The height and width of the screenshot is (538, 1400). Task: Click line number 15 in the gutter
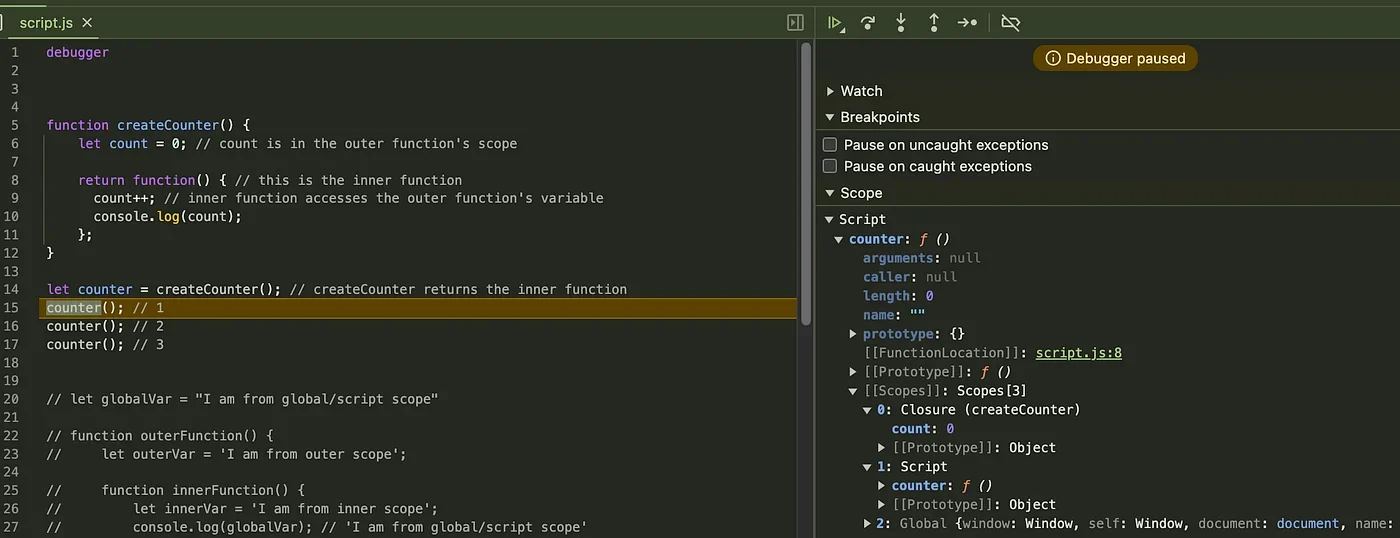(15, 308)
